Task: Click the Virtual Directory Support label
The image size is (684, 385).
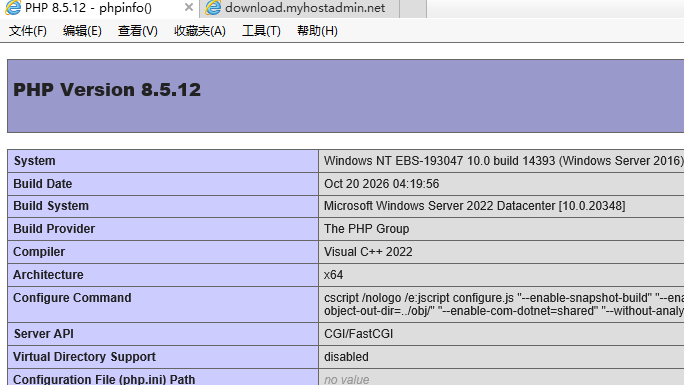Action: click(x=84, y=357)
